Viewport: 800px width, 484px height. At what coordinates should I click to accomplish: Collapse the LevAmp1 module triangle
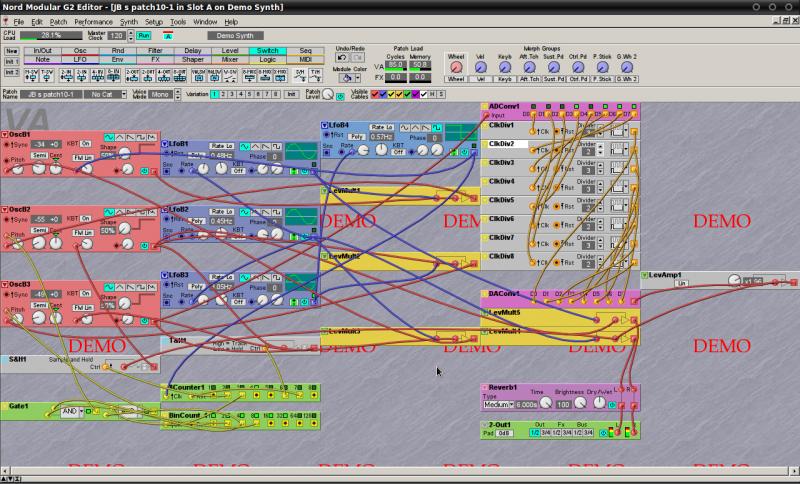pyautogui.click(x=645, y=275)
